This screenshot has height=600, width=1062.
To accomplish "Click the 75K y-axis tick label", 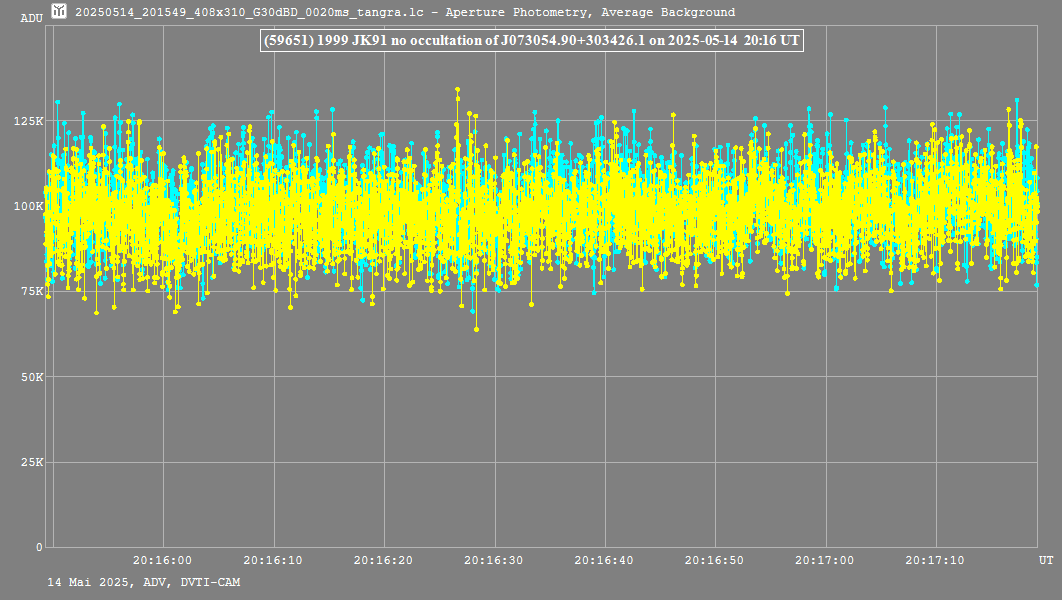I will (30, 291).
